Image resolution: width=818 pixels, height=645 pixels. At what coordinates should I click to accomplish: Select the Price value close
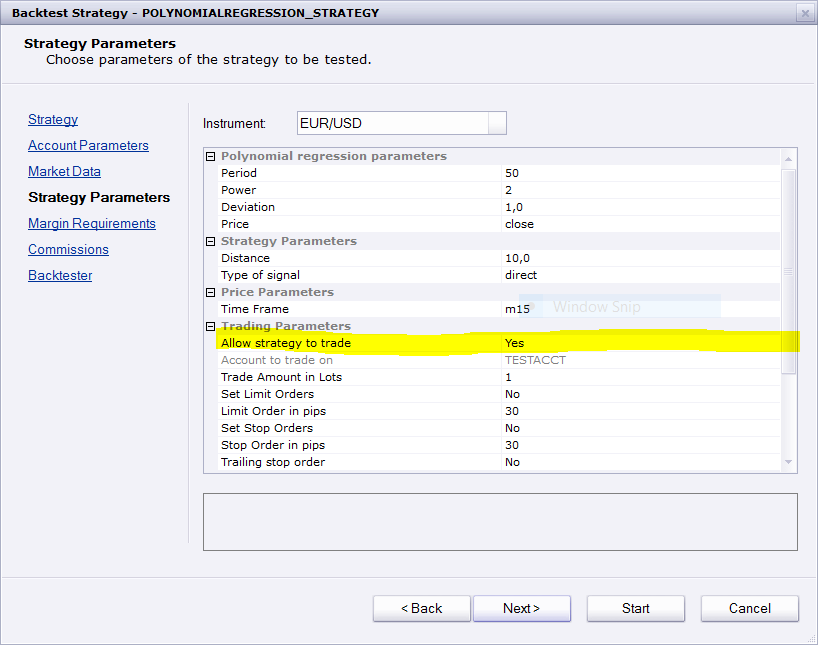[x=641, y=224]
